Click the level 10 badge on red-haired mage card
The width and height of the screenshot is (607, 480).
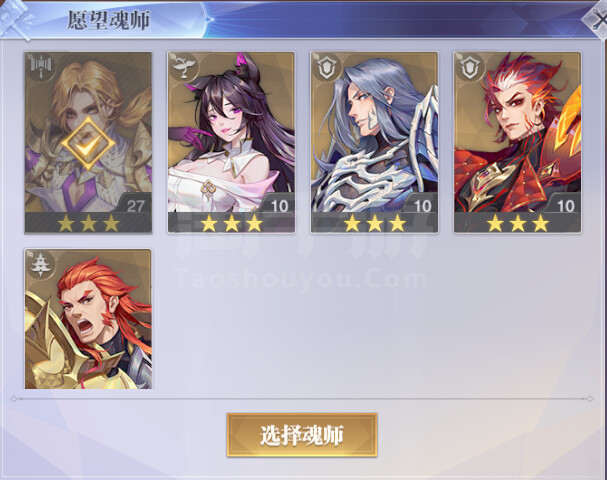(564, 203)
